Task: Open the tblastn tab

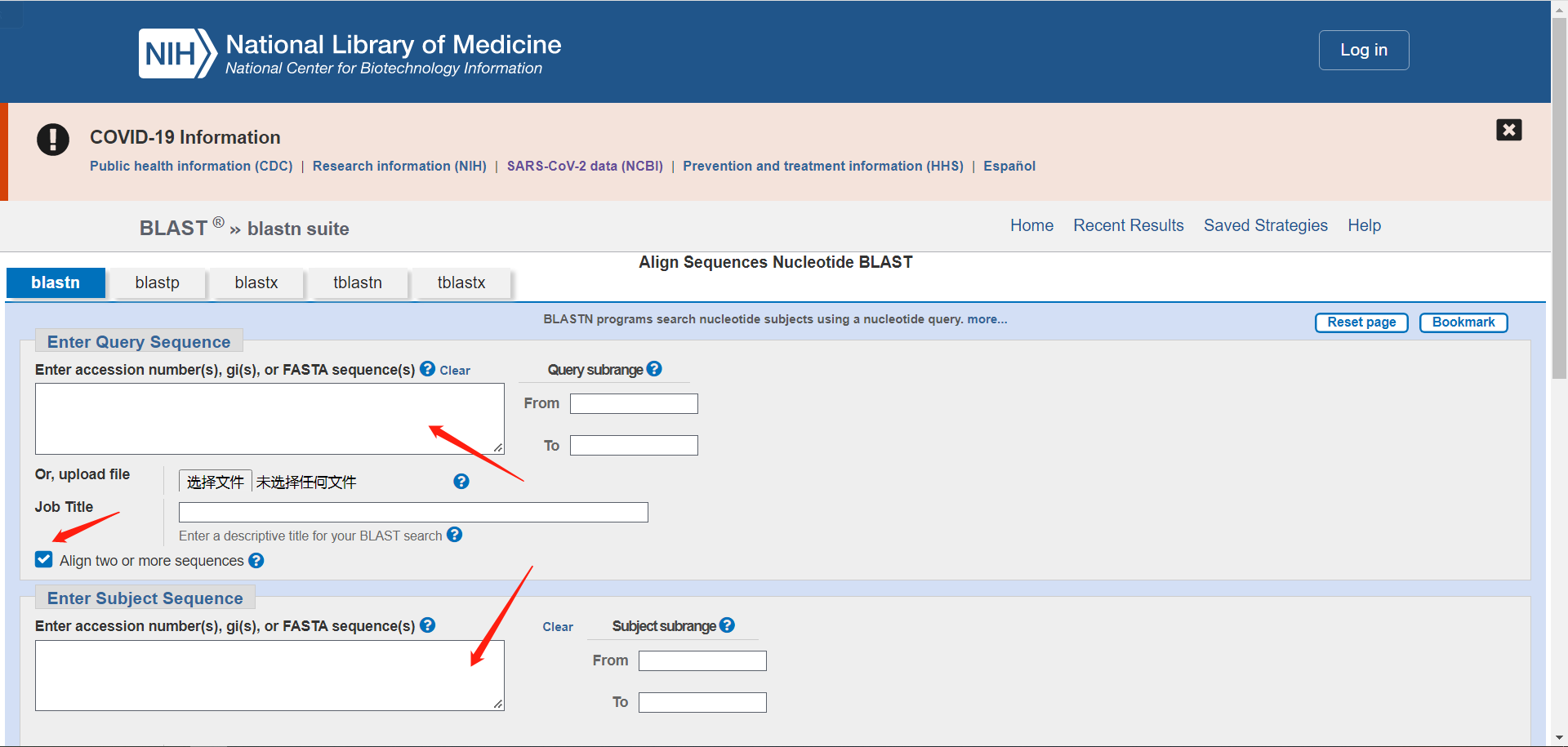Action: click(x=358, y=282)
